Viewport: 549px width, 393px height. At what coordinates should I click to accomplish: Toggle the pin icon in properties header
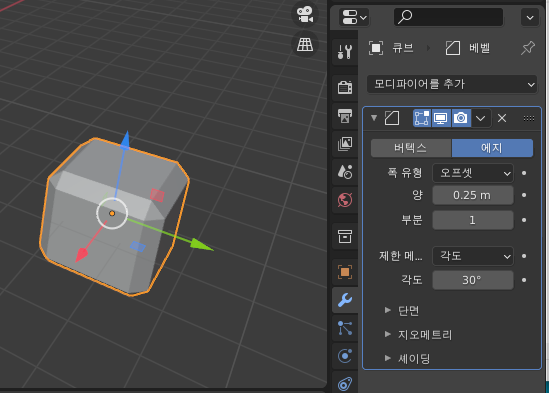tap(528, 48)
